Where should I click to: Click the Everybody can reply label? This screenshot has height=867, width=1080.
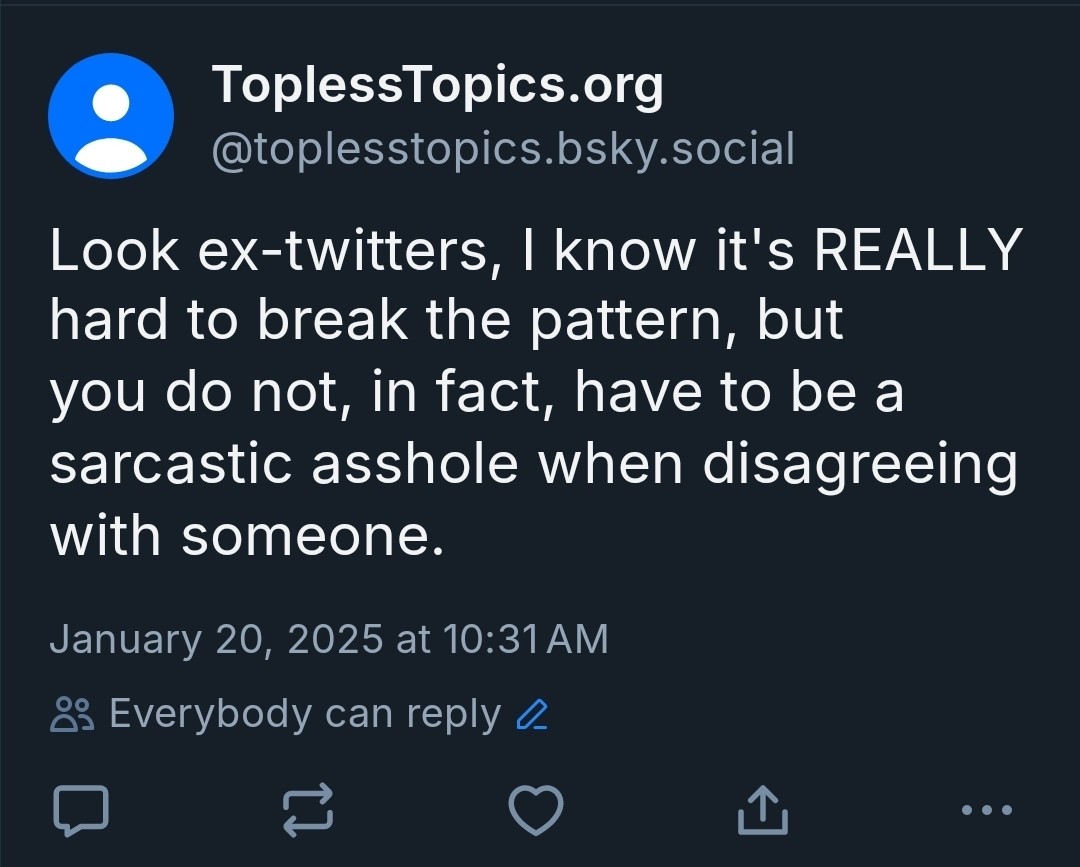pos(305,714)
